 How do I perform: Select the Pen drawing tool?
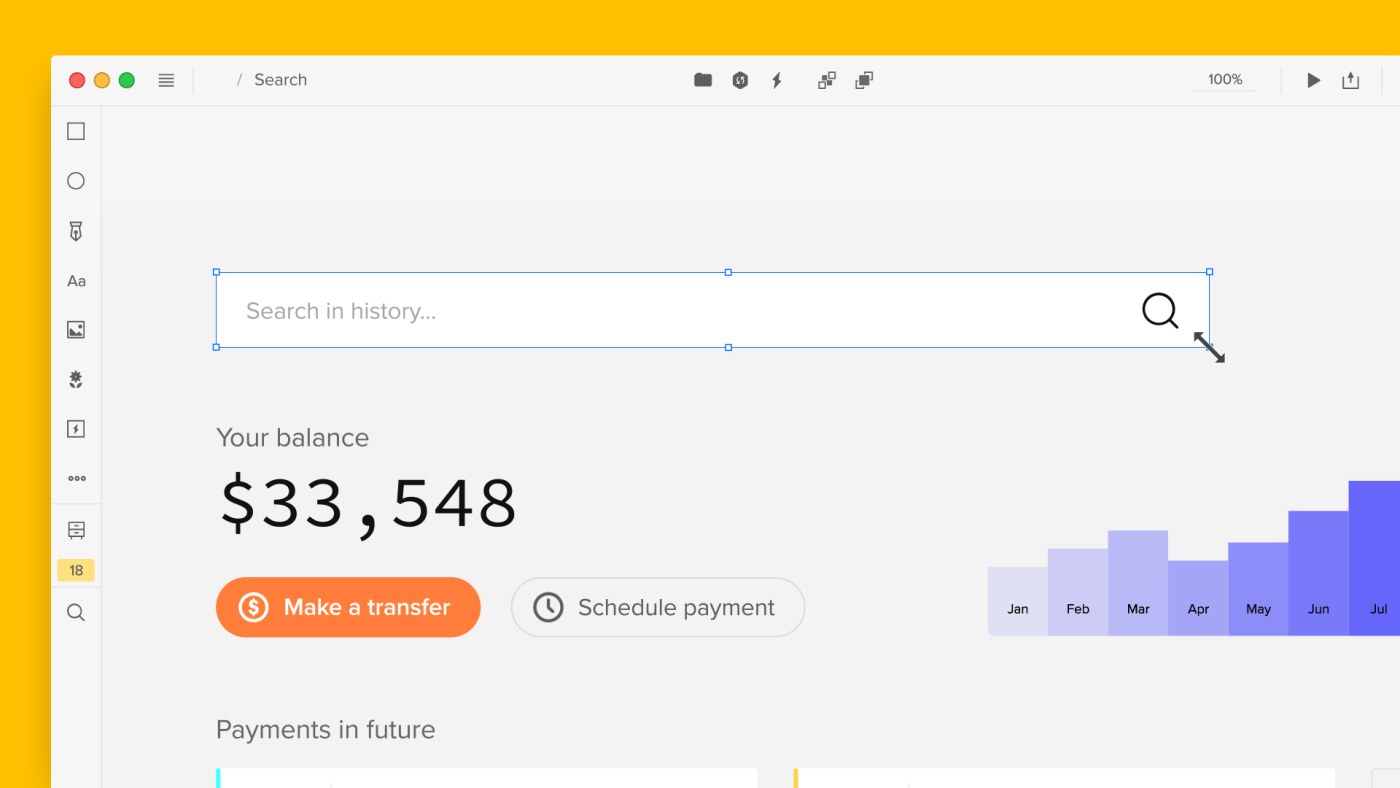pos(76,231)
